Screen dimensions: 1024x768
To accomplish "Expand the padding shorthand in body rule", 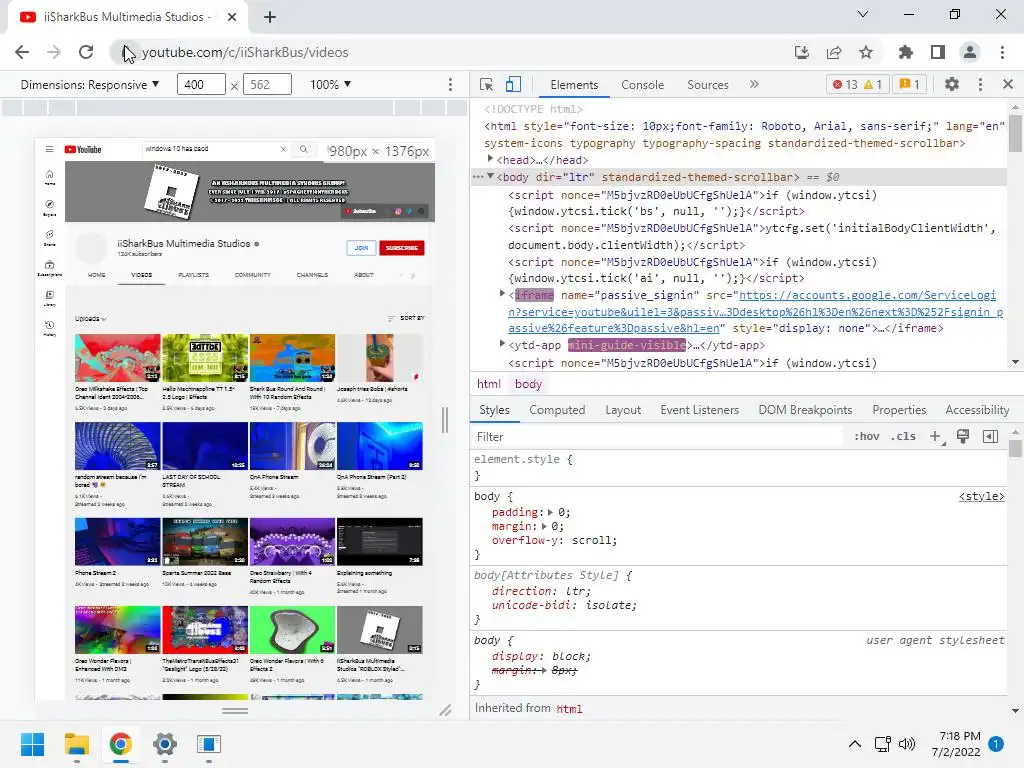I will coord(550,513).
